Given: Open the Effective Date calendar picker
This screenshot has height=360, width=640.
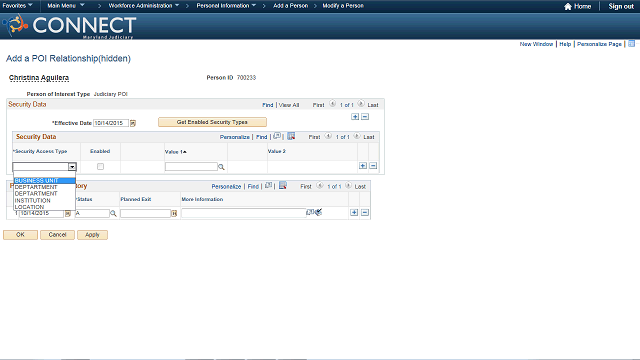Looking at the screenshot, I should [x=133, y=123].
